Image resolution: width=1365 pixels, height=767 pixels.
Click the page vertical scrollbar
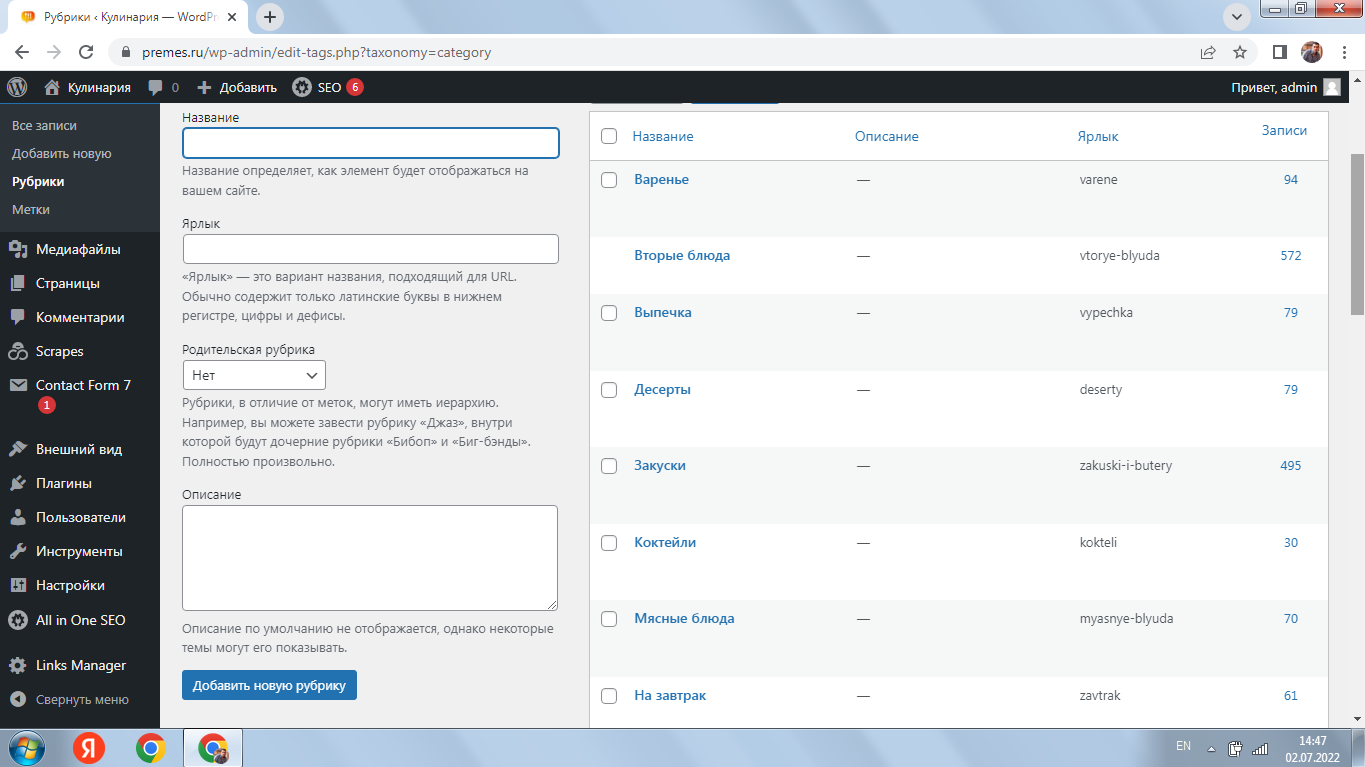click(1357, 235)
